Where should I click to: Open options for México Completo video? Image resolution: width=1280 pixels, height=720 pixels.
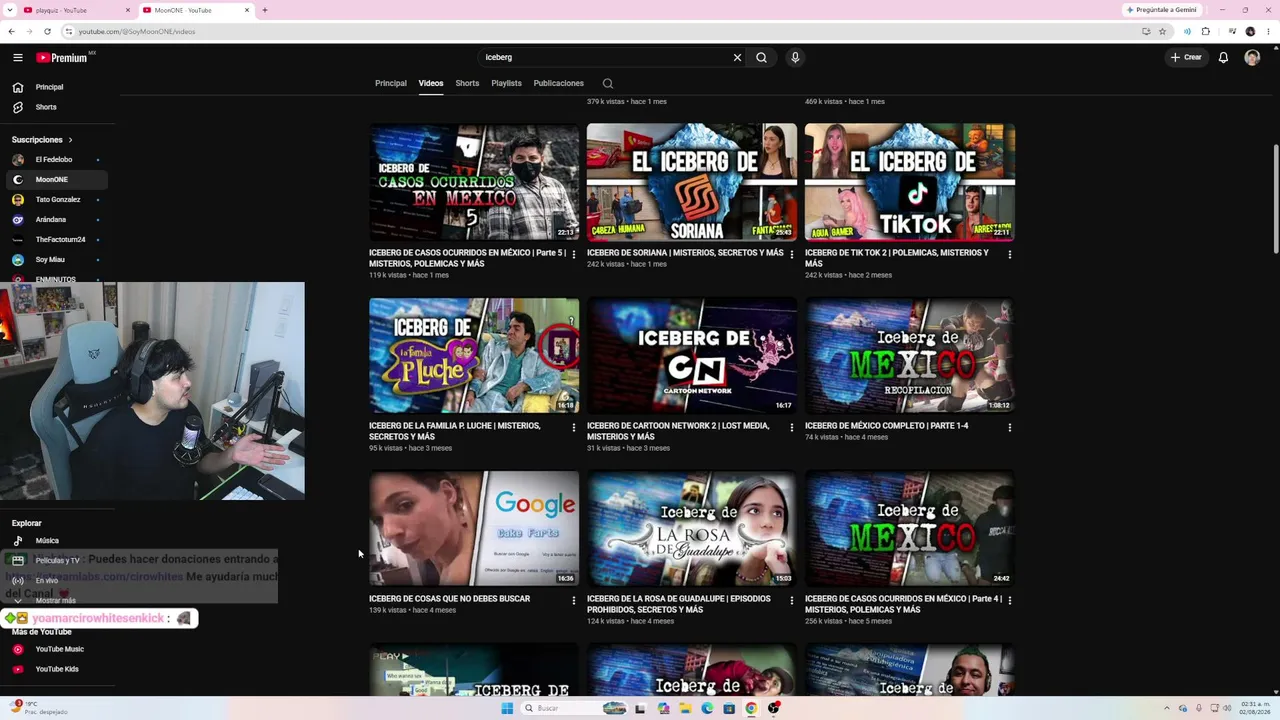tap(1010, 428)
